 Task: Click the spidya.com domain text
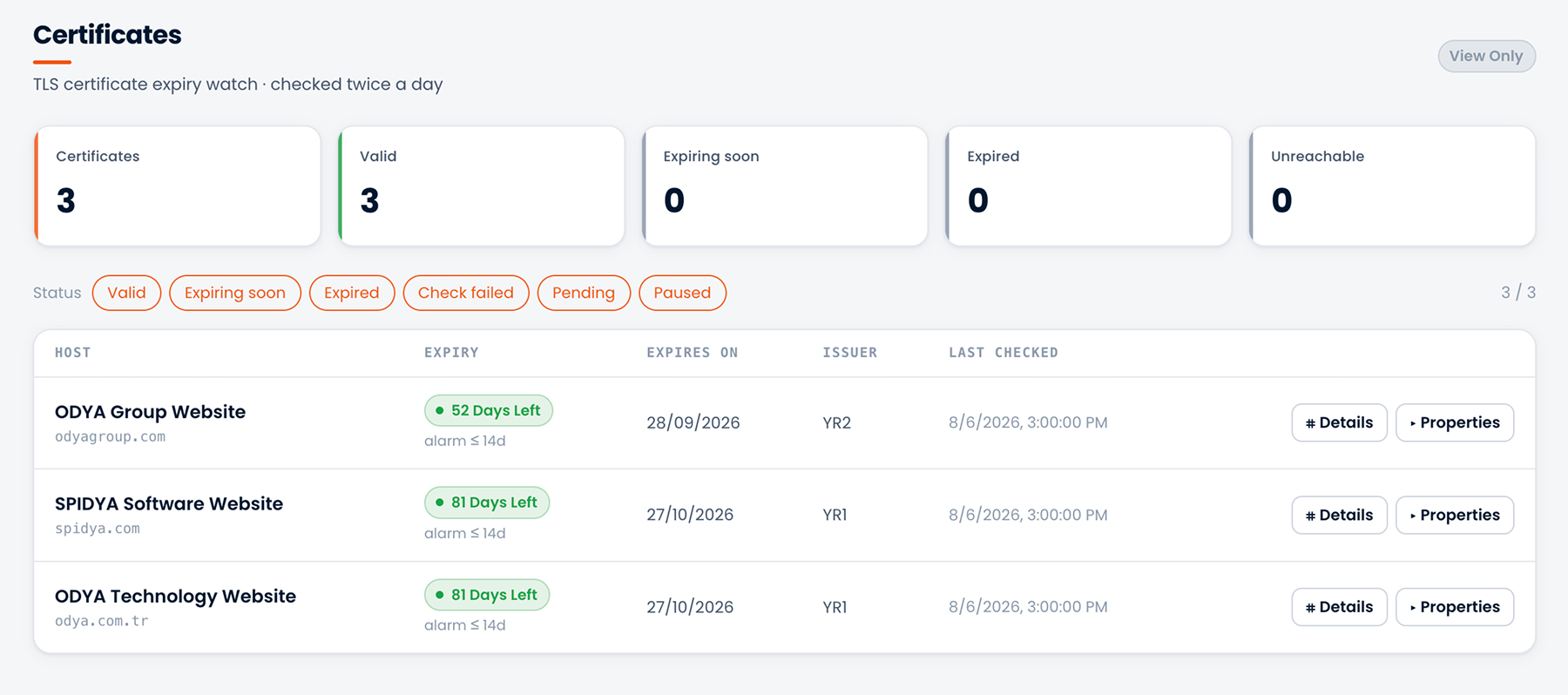point(98,529)
